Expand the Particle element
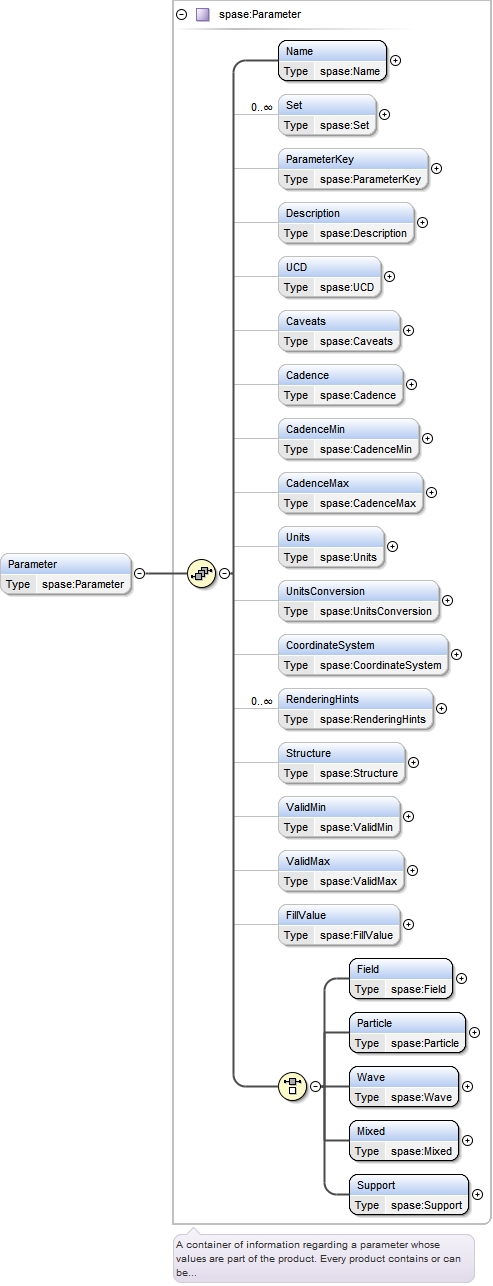Viewport: 493px width, 1286px height. [474, 1032]
